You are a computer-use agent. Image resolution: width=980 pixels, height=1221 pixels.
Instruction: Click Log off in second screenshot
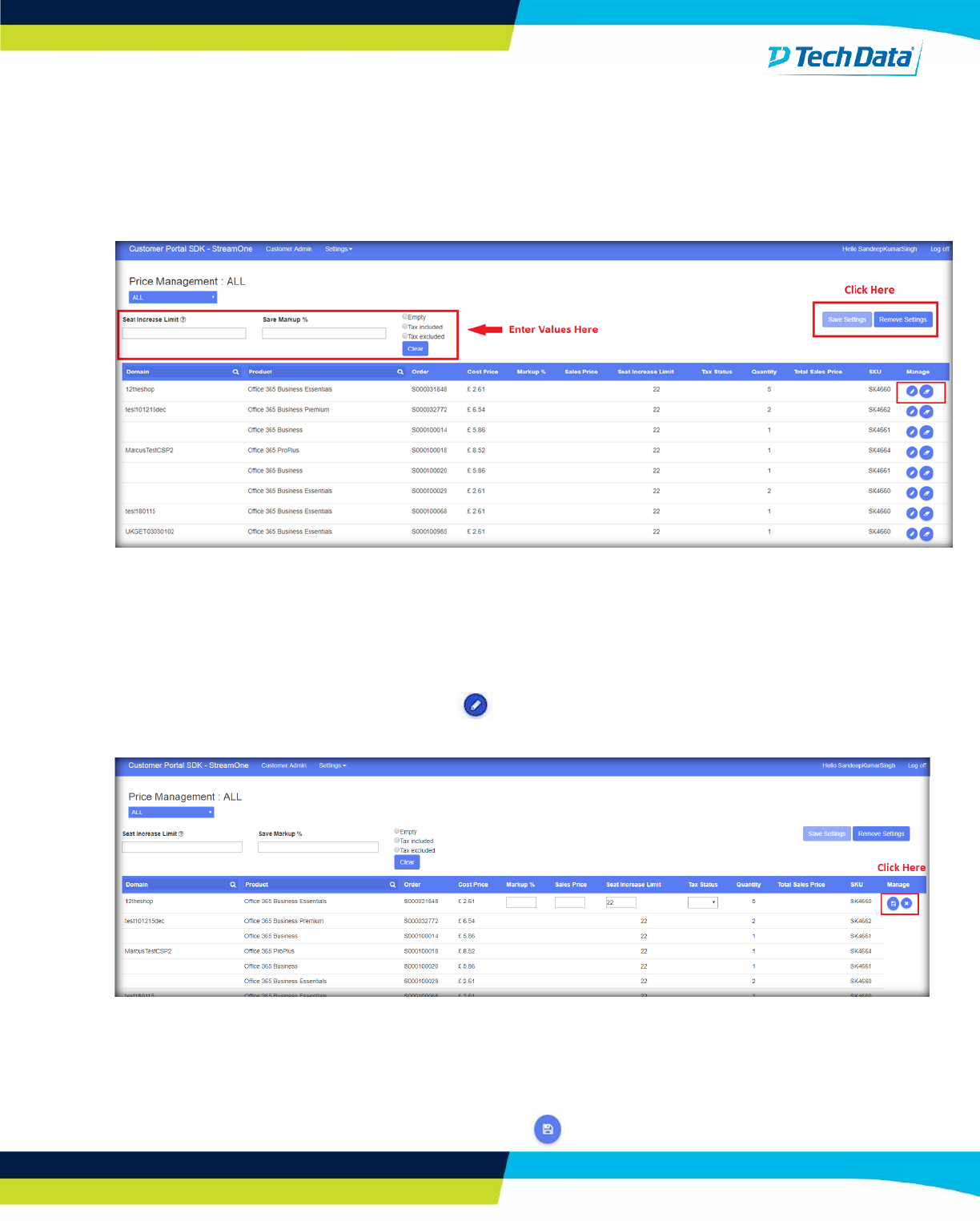point(917,765)
